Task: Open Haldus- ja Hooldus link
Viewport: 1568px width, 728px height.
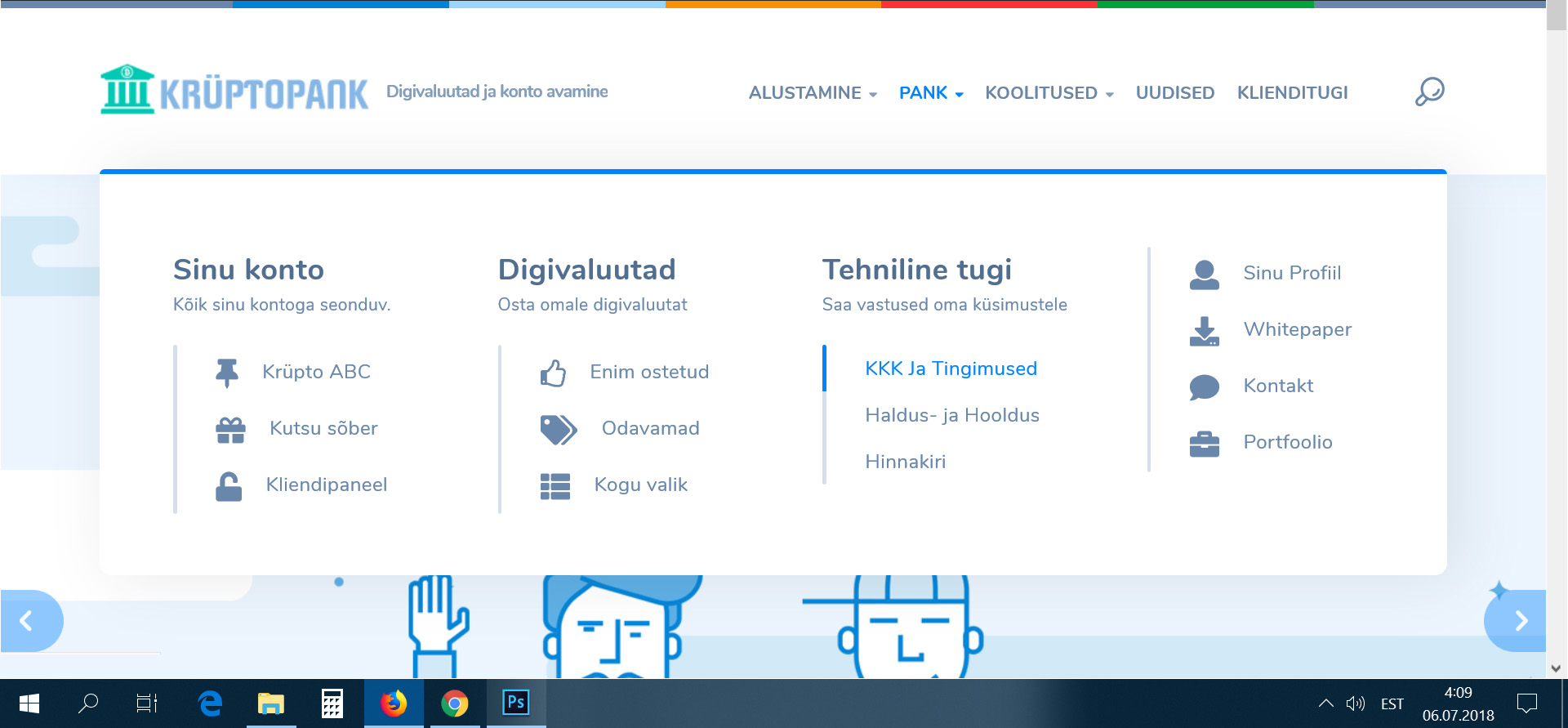Action: point(952,416)
